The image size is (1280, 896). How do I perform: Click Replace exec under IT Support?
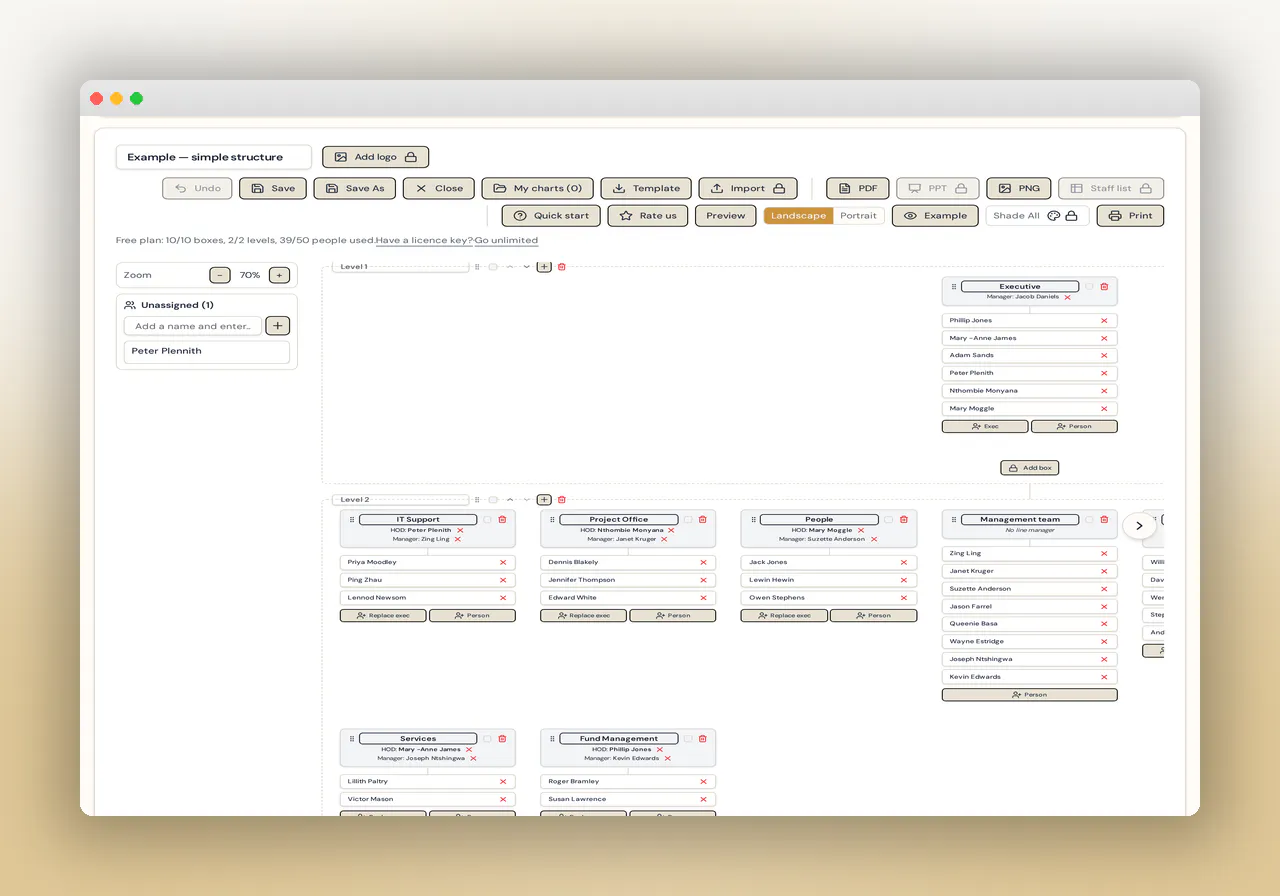383,615
